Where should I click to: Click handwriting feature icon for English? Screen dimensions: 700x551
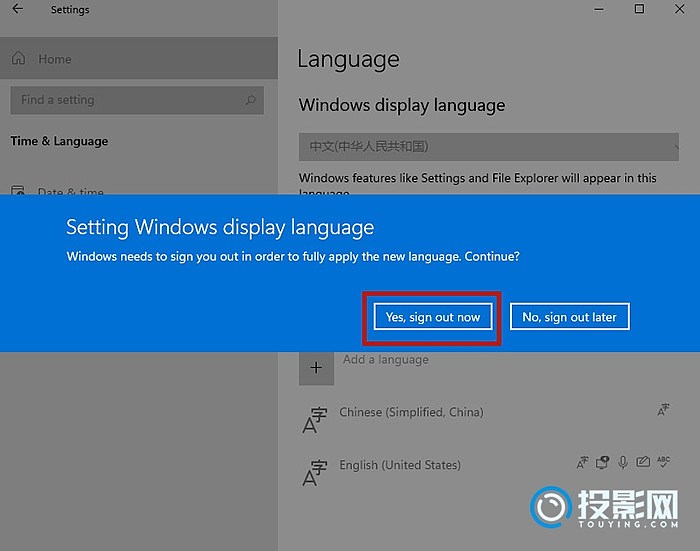(643, 462)
